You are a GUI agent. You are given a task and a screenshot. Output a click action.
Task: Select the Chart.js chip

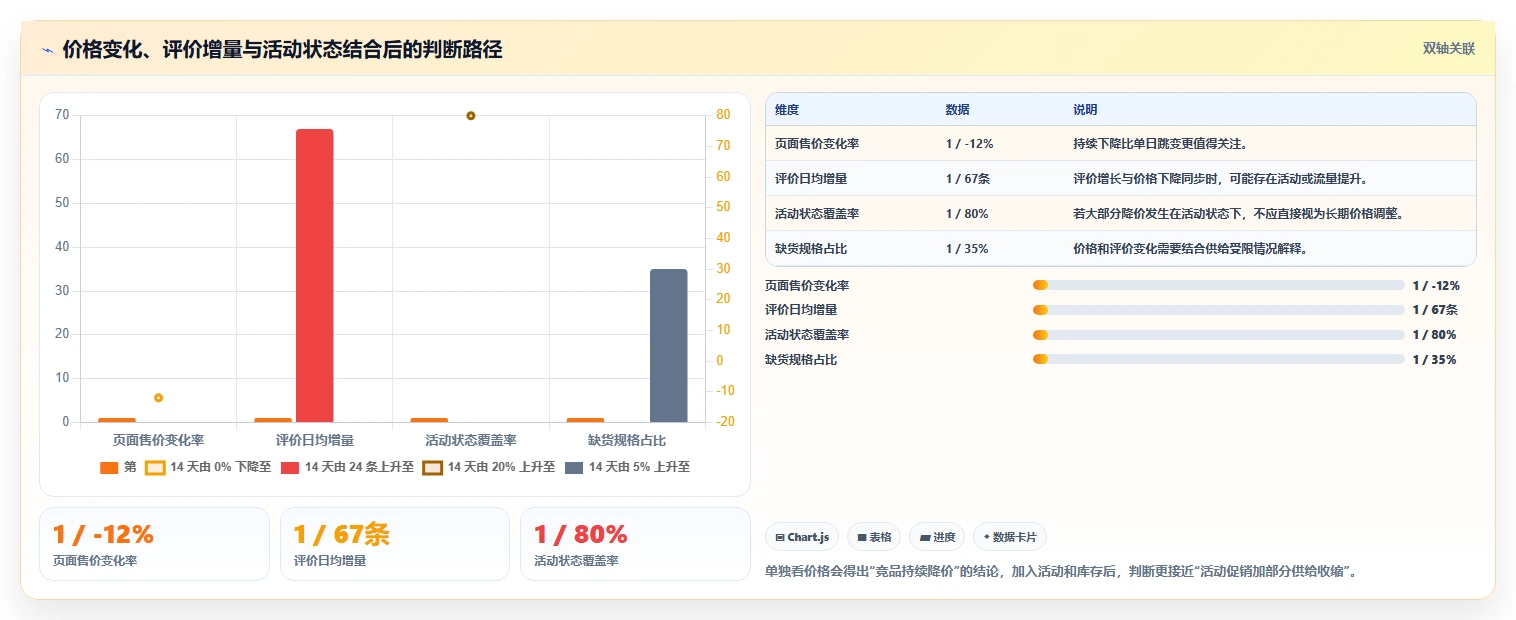click(x=802, y=537)
